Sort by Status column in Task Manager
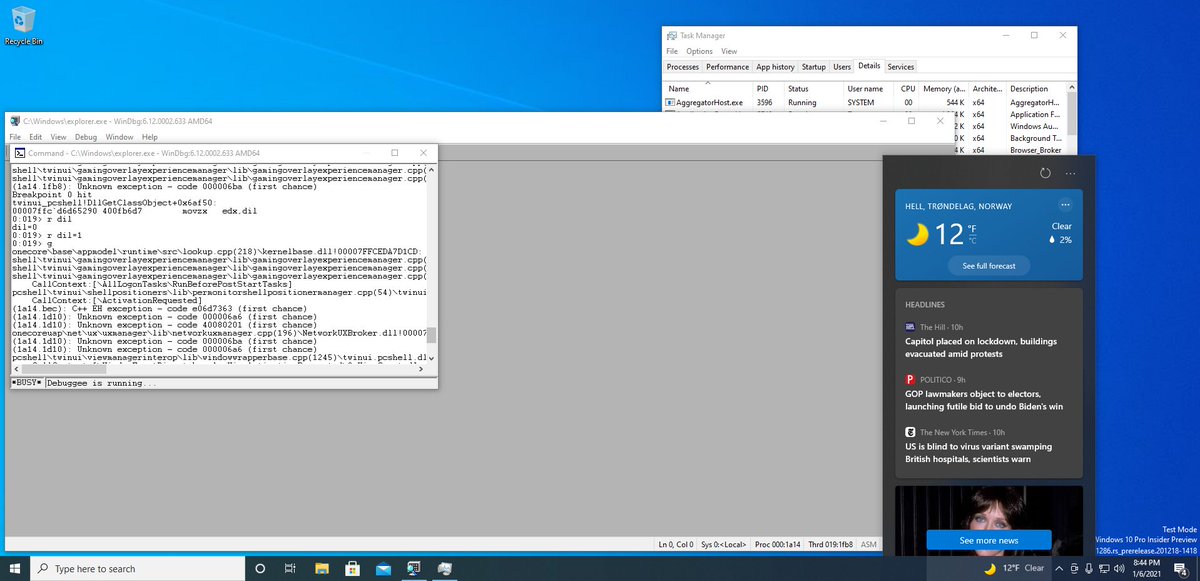The width and height of the screenshot is (1200, 581). pyautogui.click(x=814, y=88)
